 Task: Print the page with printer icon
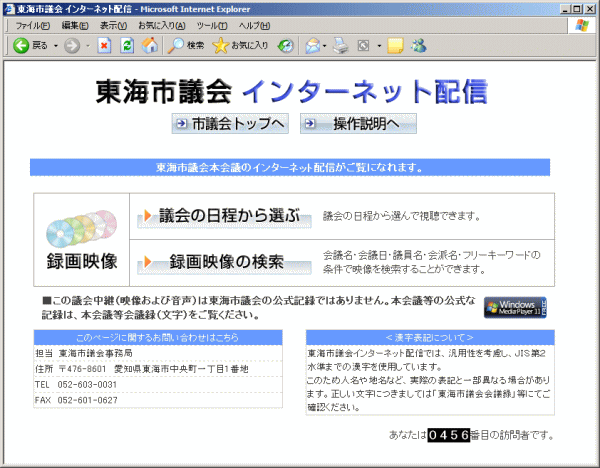341,46
